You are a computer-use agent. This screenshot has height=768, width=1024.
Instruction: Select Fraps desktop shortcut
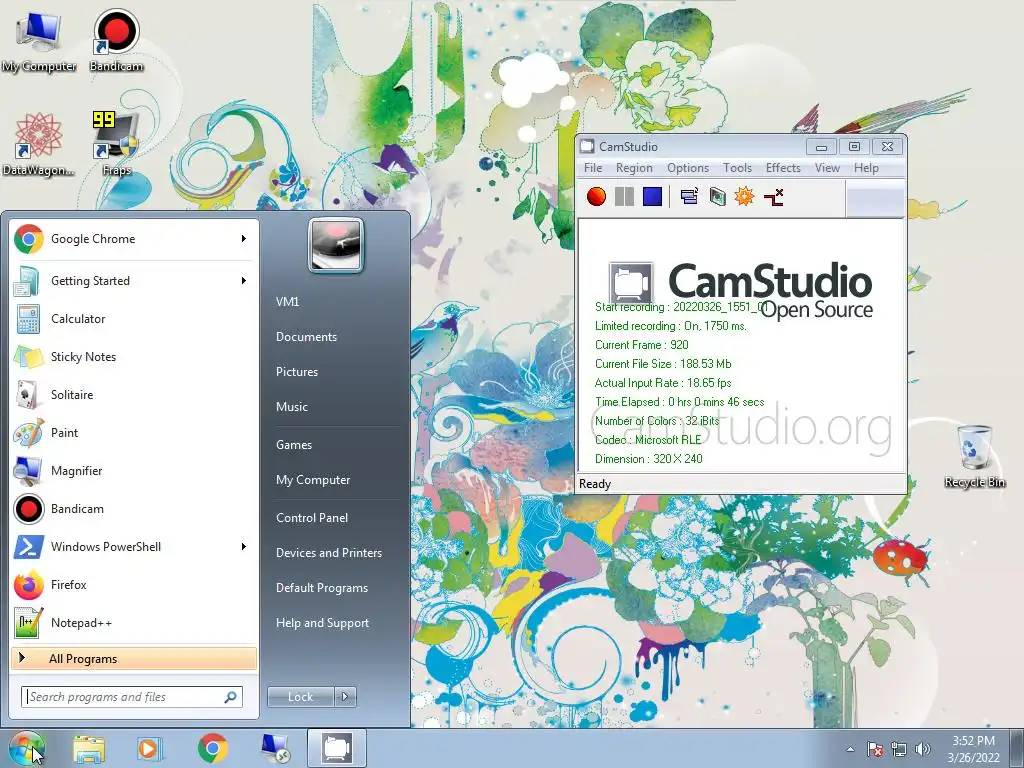tap(116, 145)
